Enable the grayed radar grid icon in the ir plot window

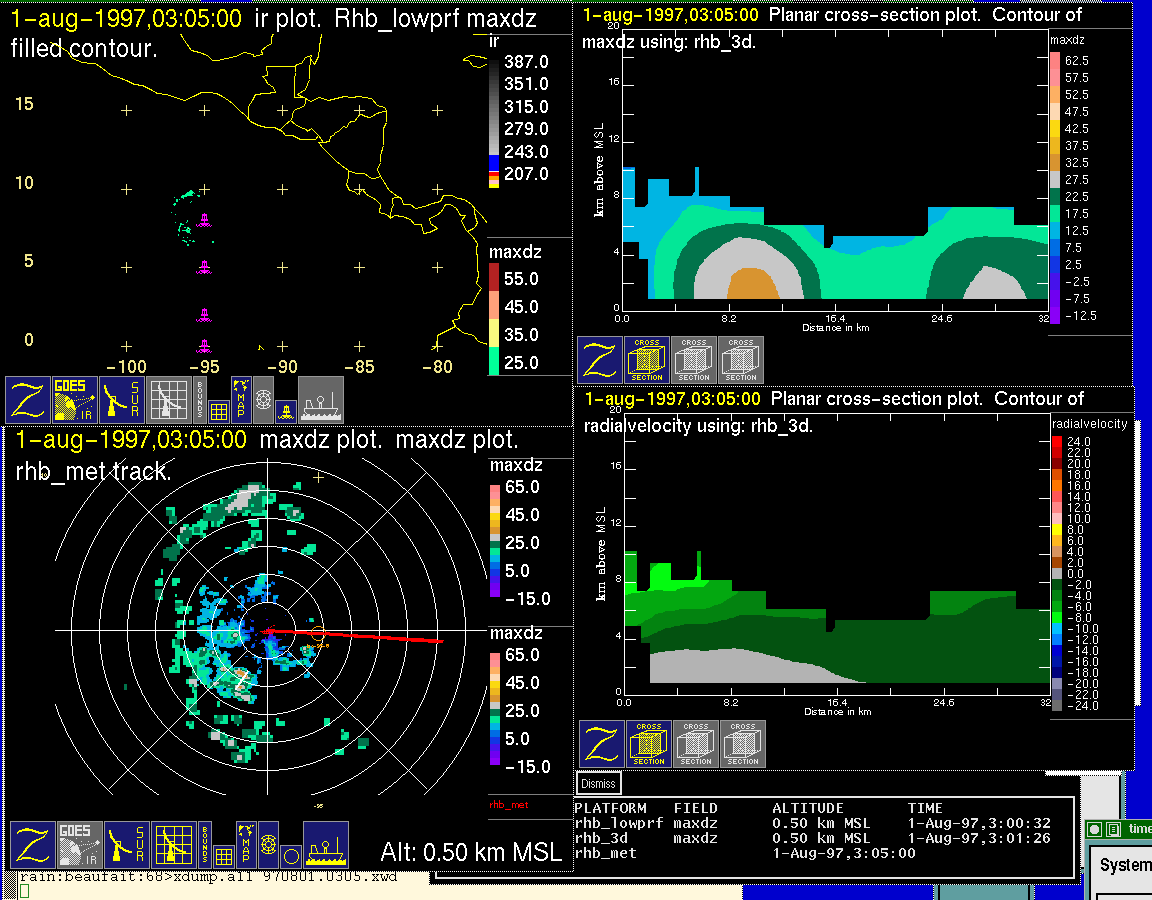click(x=169, y=400)
